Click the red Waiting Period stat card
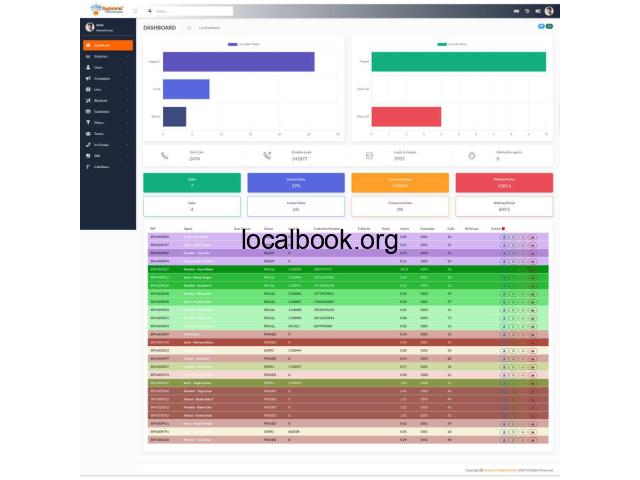 pos(504,182)
